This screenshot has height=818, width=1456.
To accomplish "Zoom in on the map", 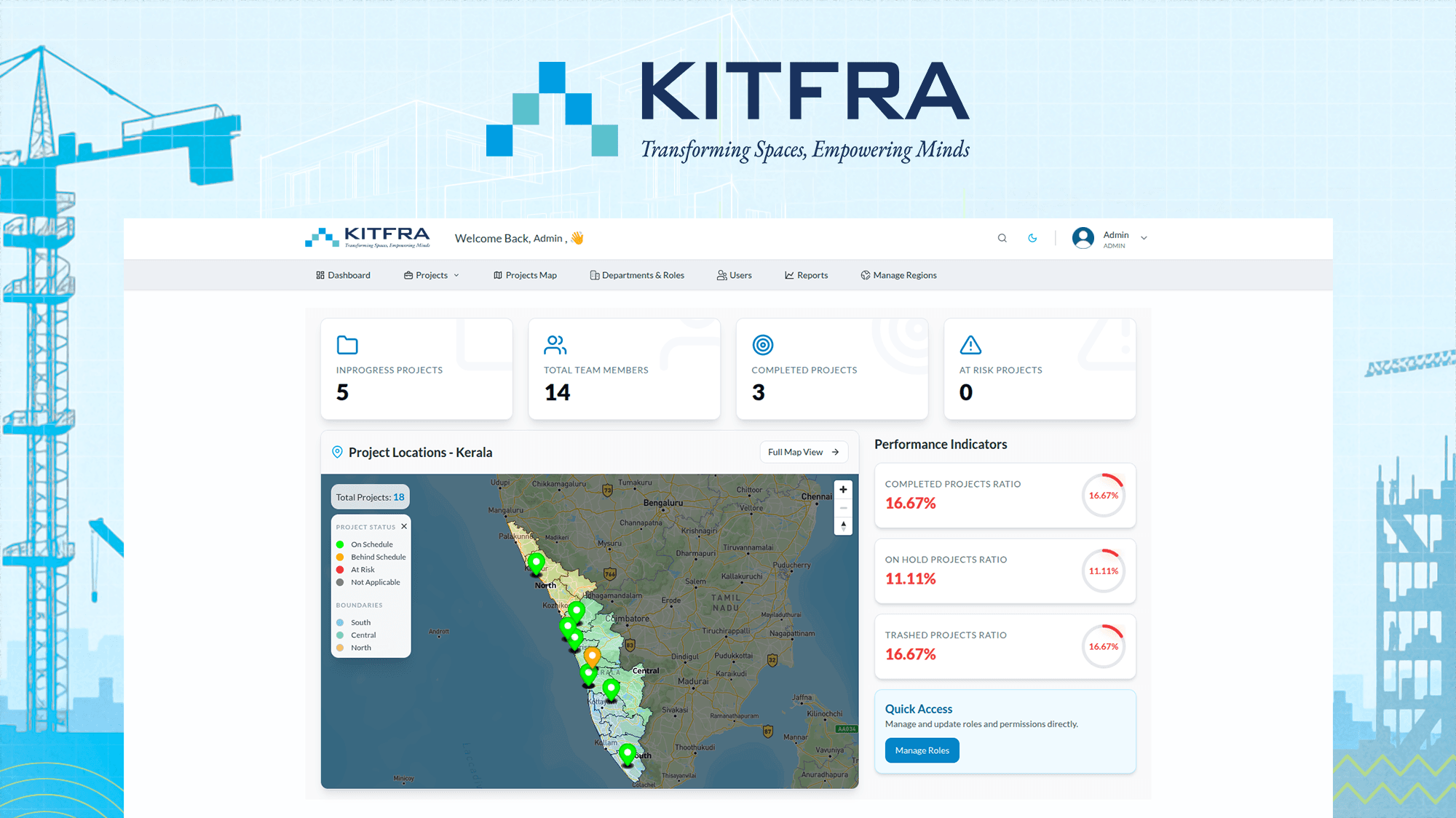I will pos(843,490).
